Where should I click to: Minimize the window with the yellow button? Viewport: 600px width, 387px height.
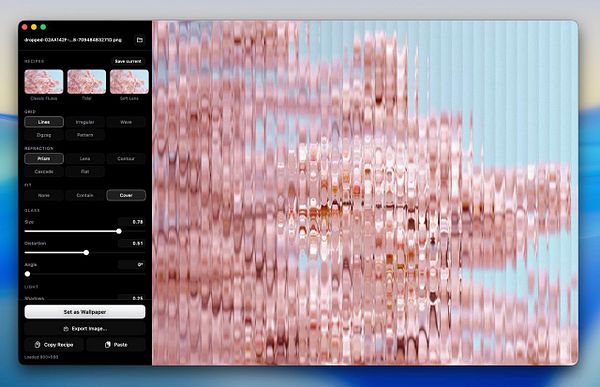coord(34,27)
